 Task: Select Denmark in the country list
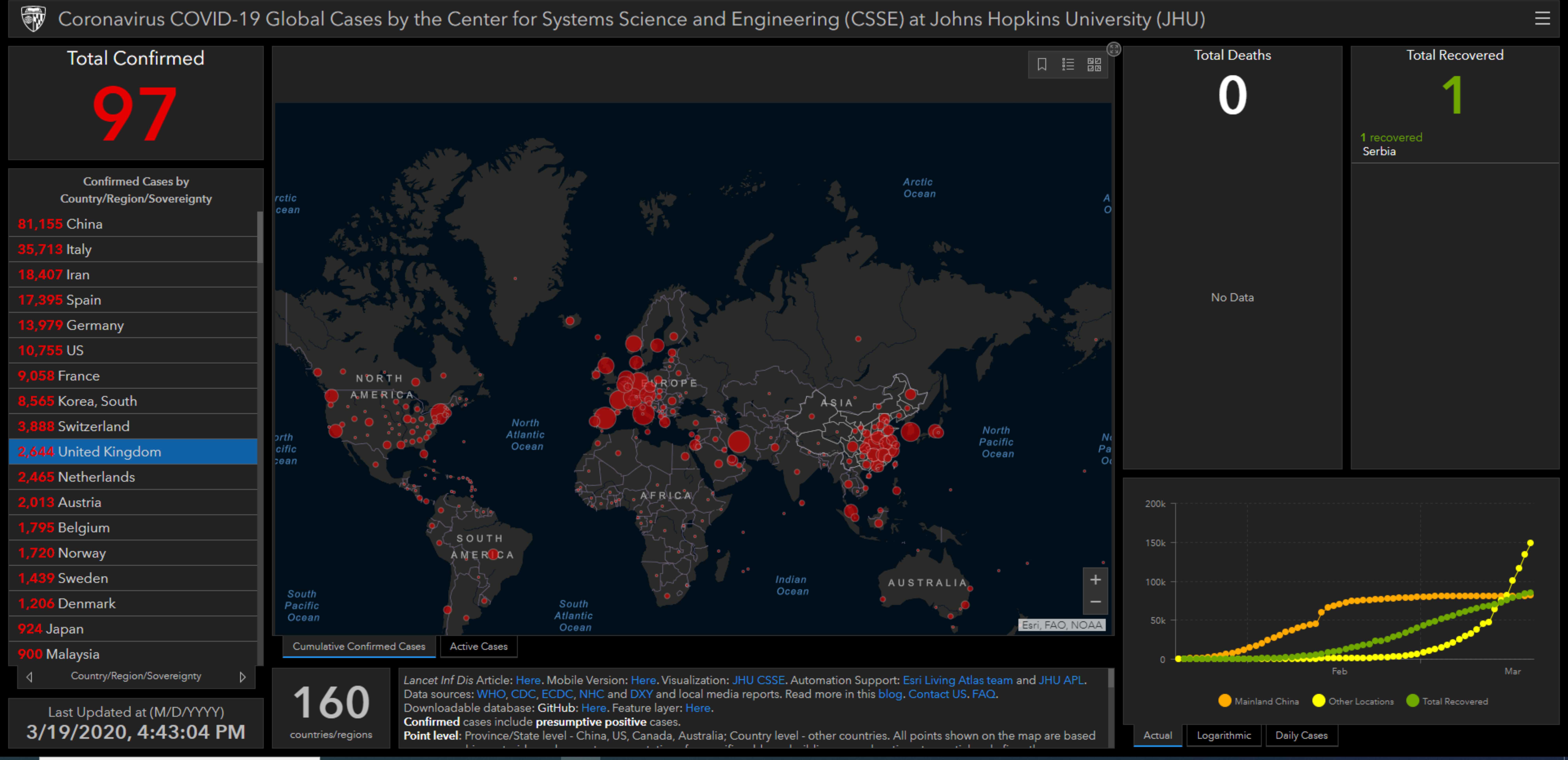(133, 604)
